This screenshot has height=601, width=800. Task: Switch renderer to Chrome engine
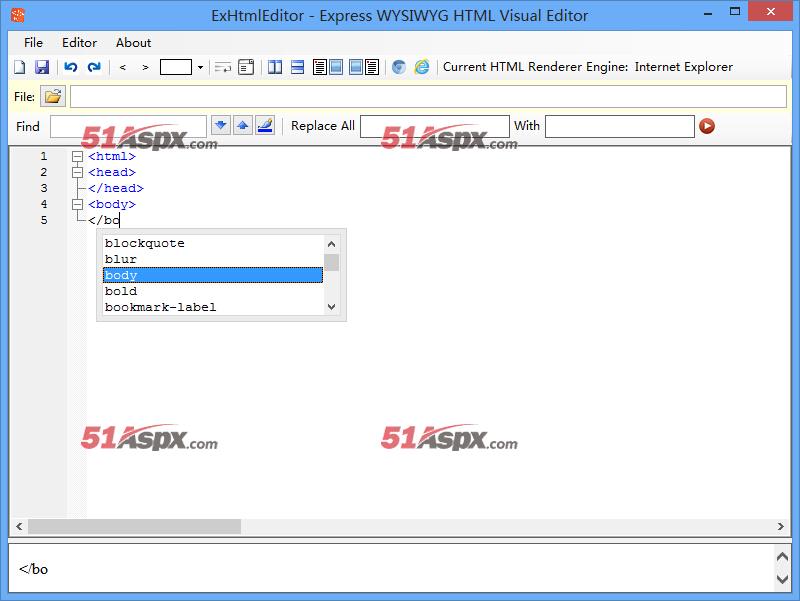pyautogui.click(x=399, y=67)
